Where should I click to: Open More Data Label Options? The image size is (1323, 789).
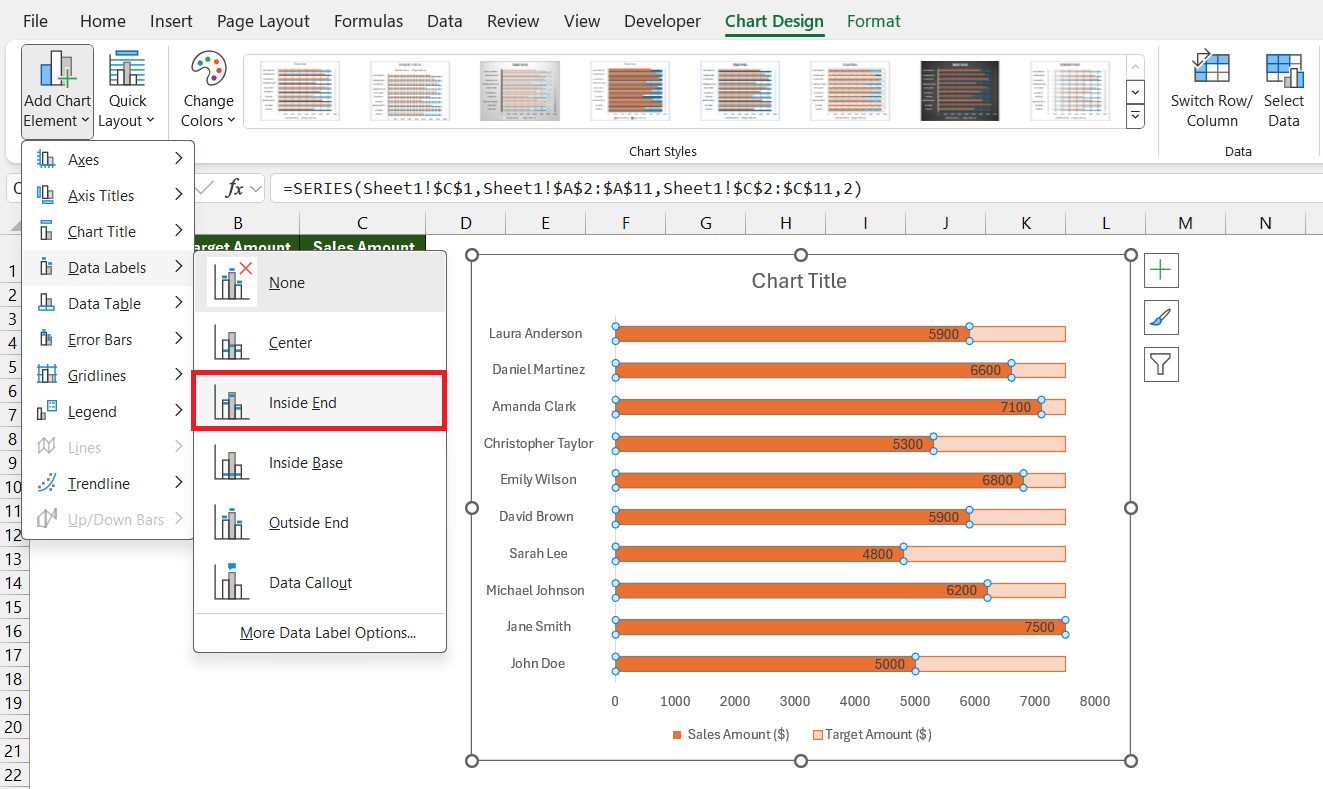327,633
